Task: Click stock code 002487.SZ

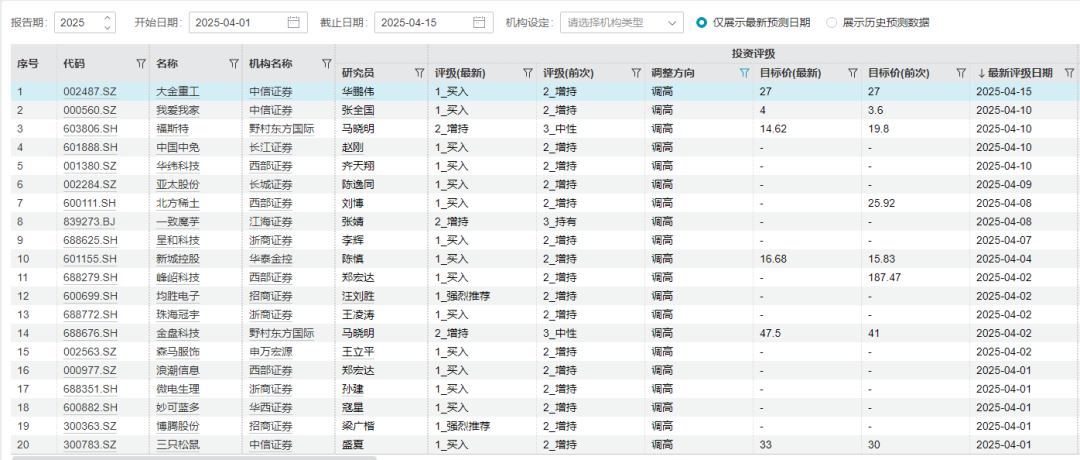Action: click(90, 91)
